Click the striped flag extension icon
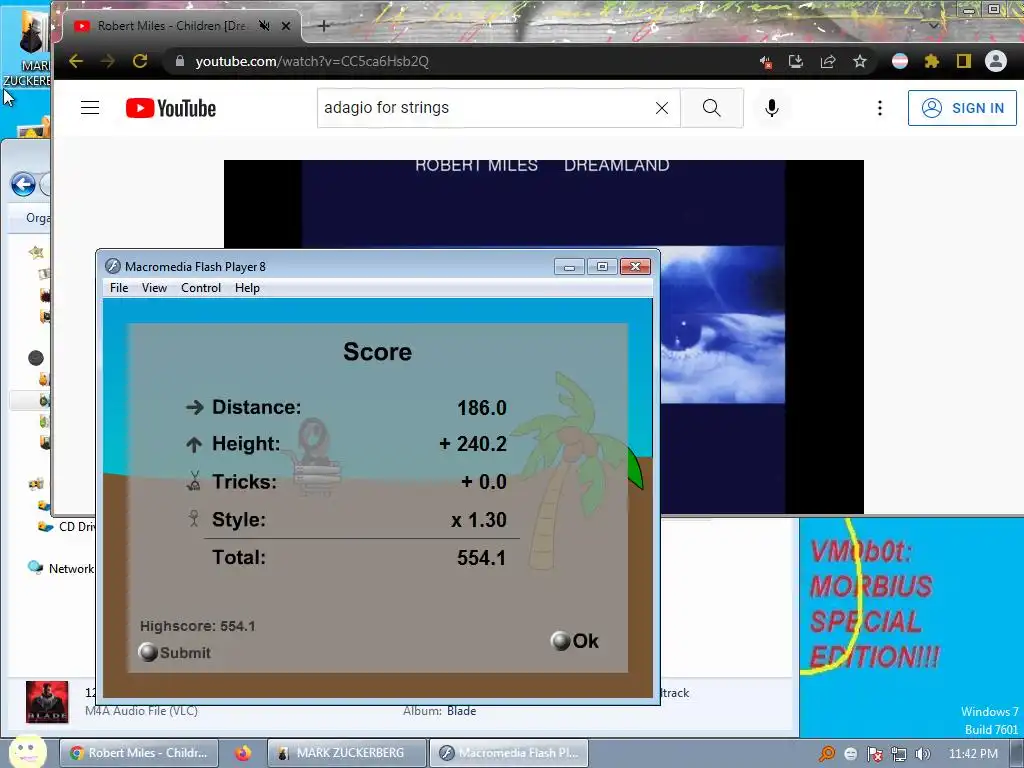Viewport: 1024px width, 768px height. tap(900, 61)
